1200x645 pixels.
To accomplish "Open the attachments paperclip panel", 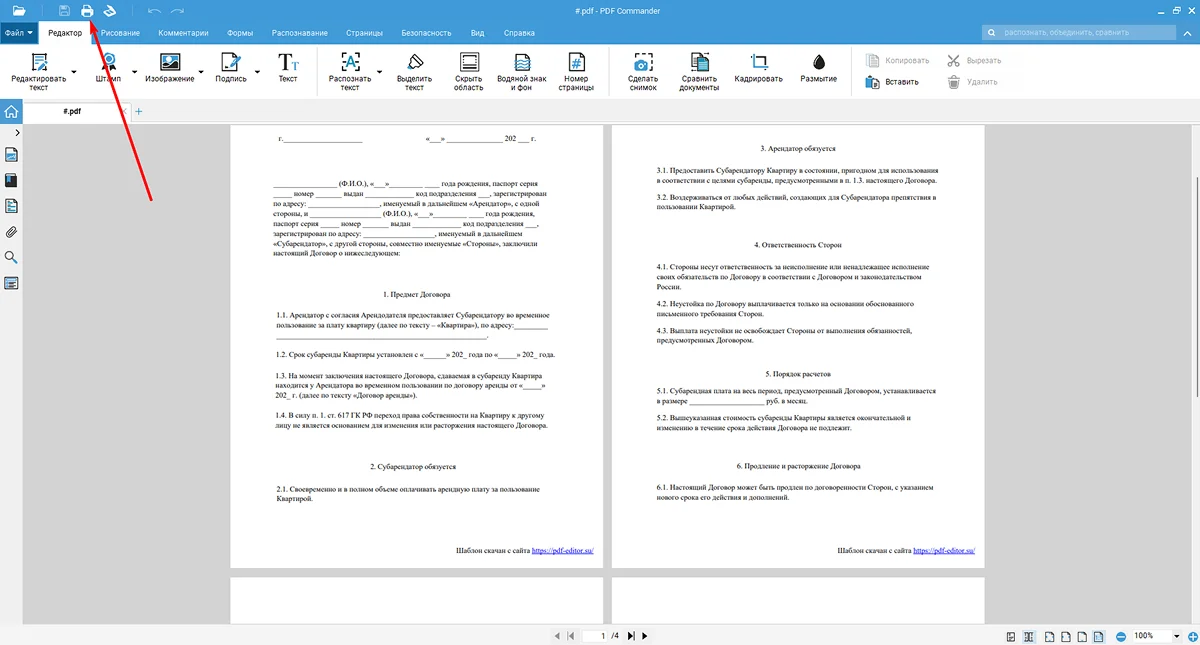I will [11, 232].
